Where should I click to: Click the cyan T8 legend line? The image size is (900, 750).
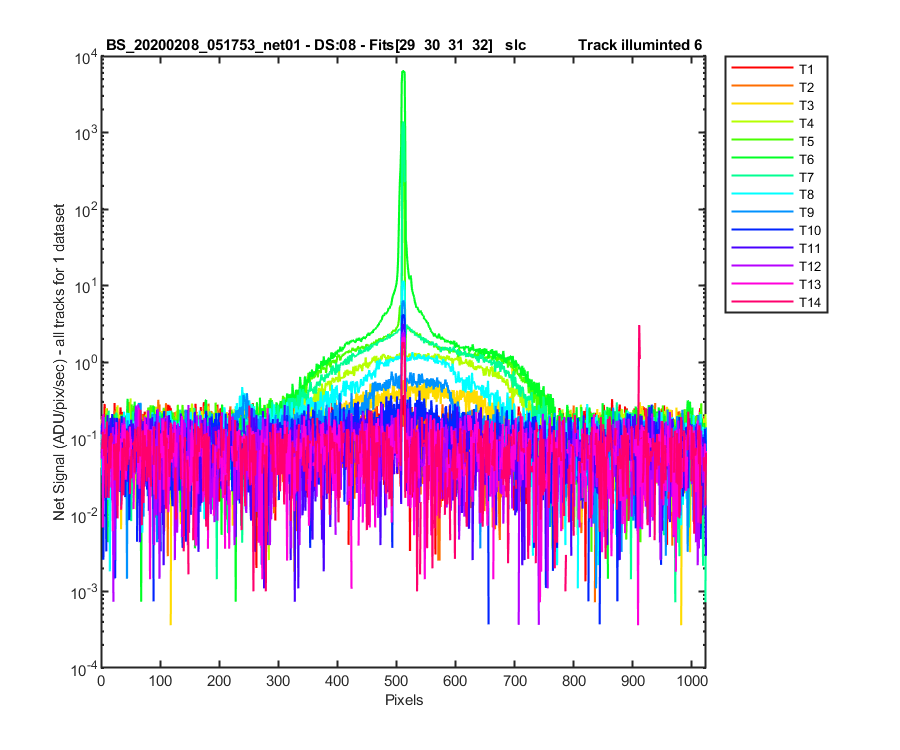tap(762, 194)
